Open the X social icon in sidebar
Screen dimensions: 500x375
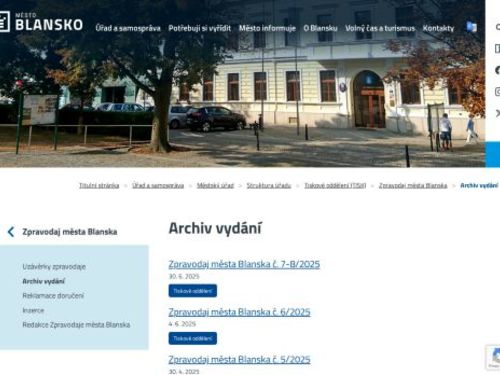[498, 113]
